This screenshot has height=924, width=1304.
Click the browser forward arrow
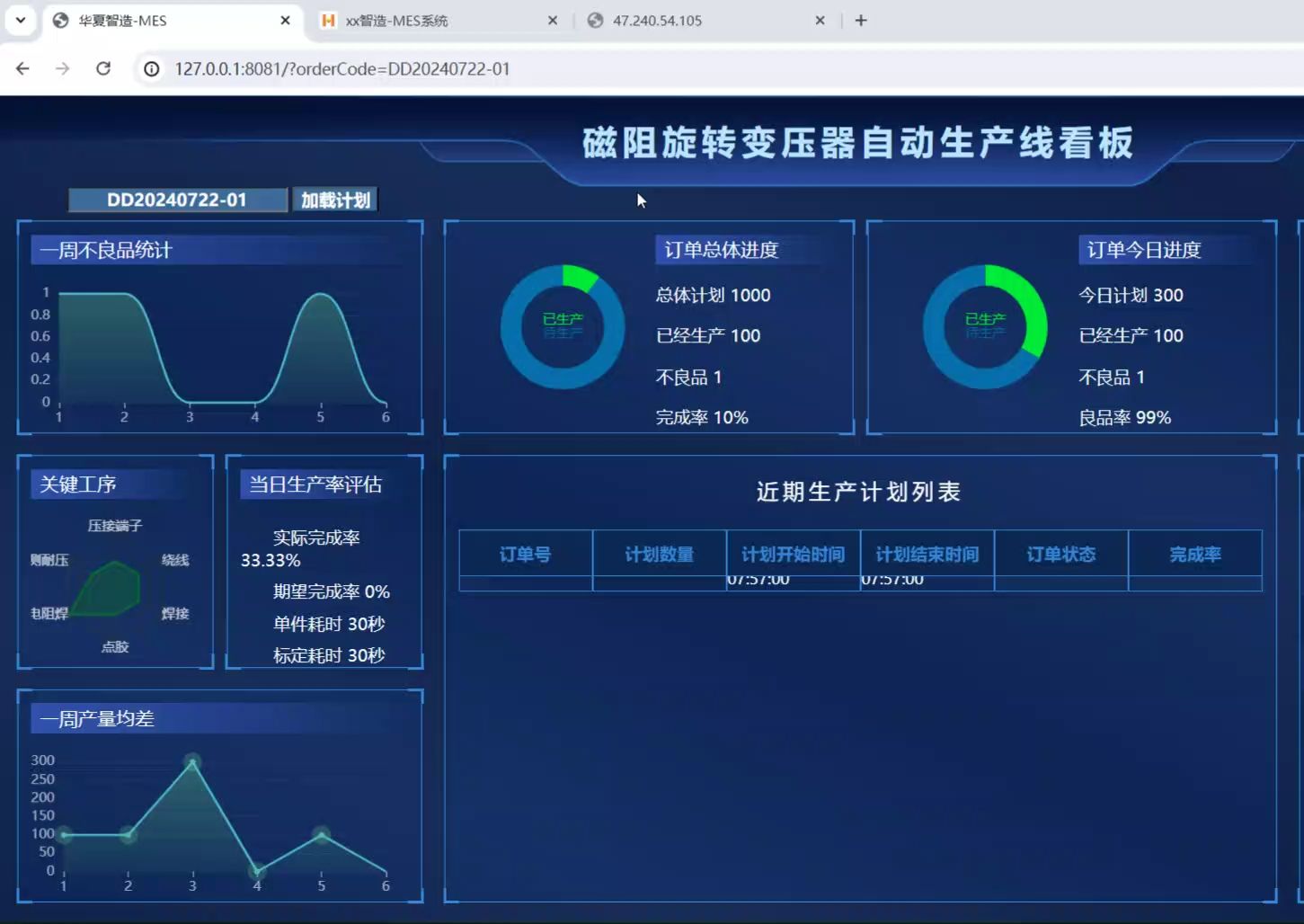[62, 69]
